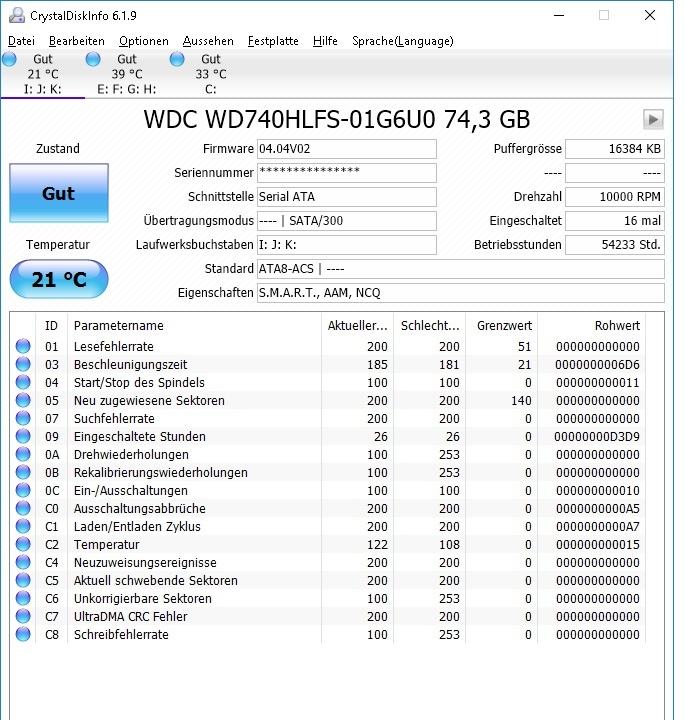Open the Bearbeiten menu
The width and height of the screenshot is (684, 720).
(x=77, y=41)
